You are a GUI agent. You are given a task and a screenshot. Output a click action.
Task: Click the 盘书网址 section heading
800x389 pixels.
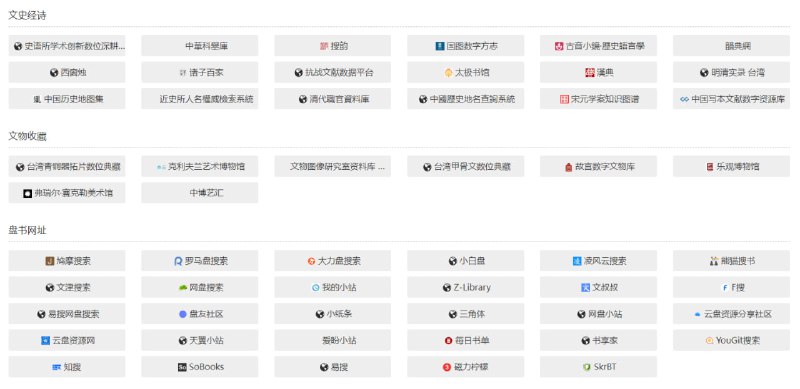pyautogui.click(x=28, y=230)
